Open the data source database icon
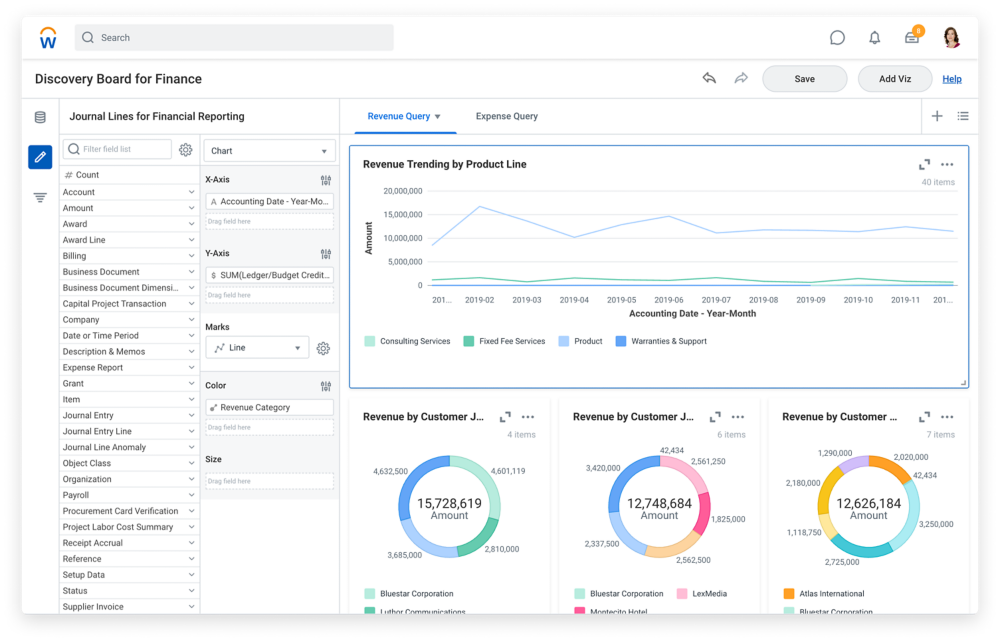The image size is (1000, 642). coord(40,117)
